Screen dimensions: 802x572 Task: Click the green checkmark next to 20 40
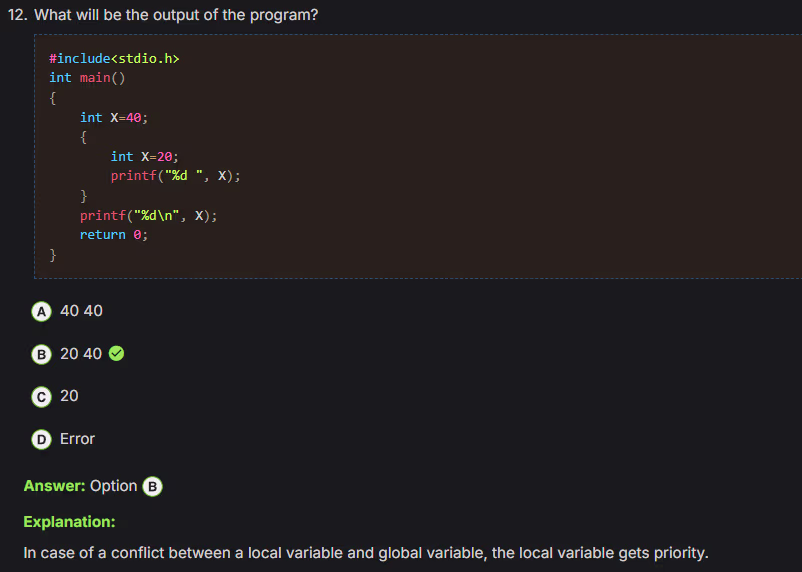[116, 353]
